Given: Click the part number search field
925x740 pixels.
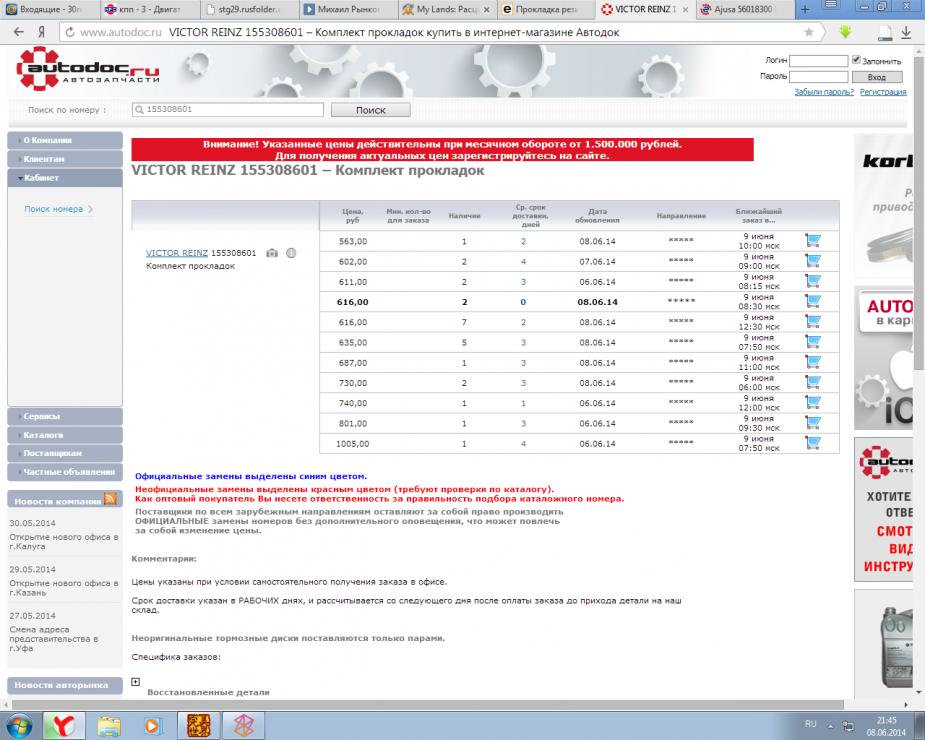Looking at the screenshot, I should point(228,109).
